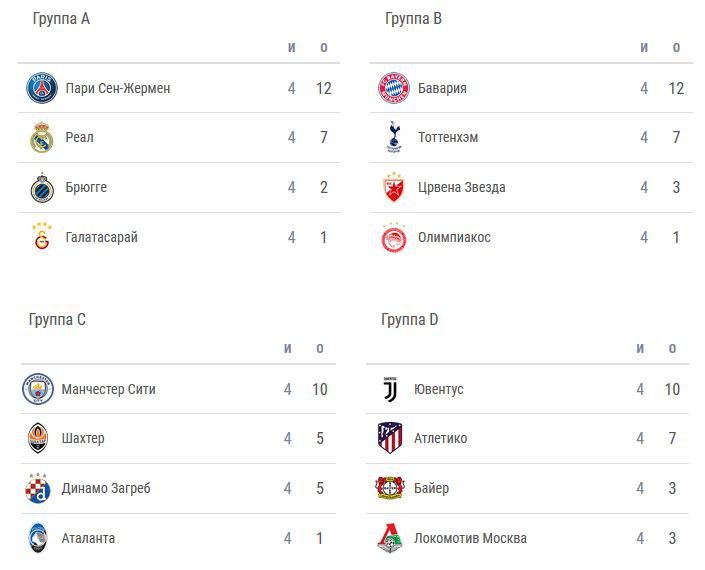Click the Real Madrid crest icon
The height and width of the screenshot is (570, 705).
tap(41, 138)
